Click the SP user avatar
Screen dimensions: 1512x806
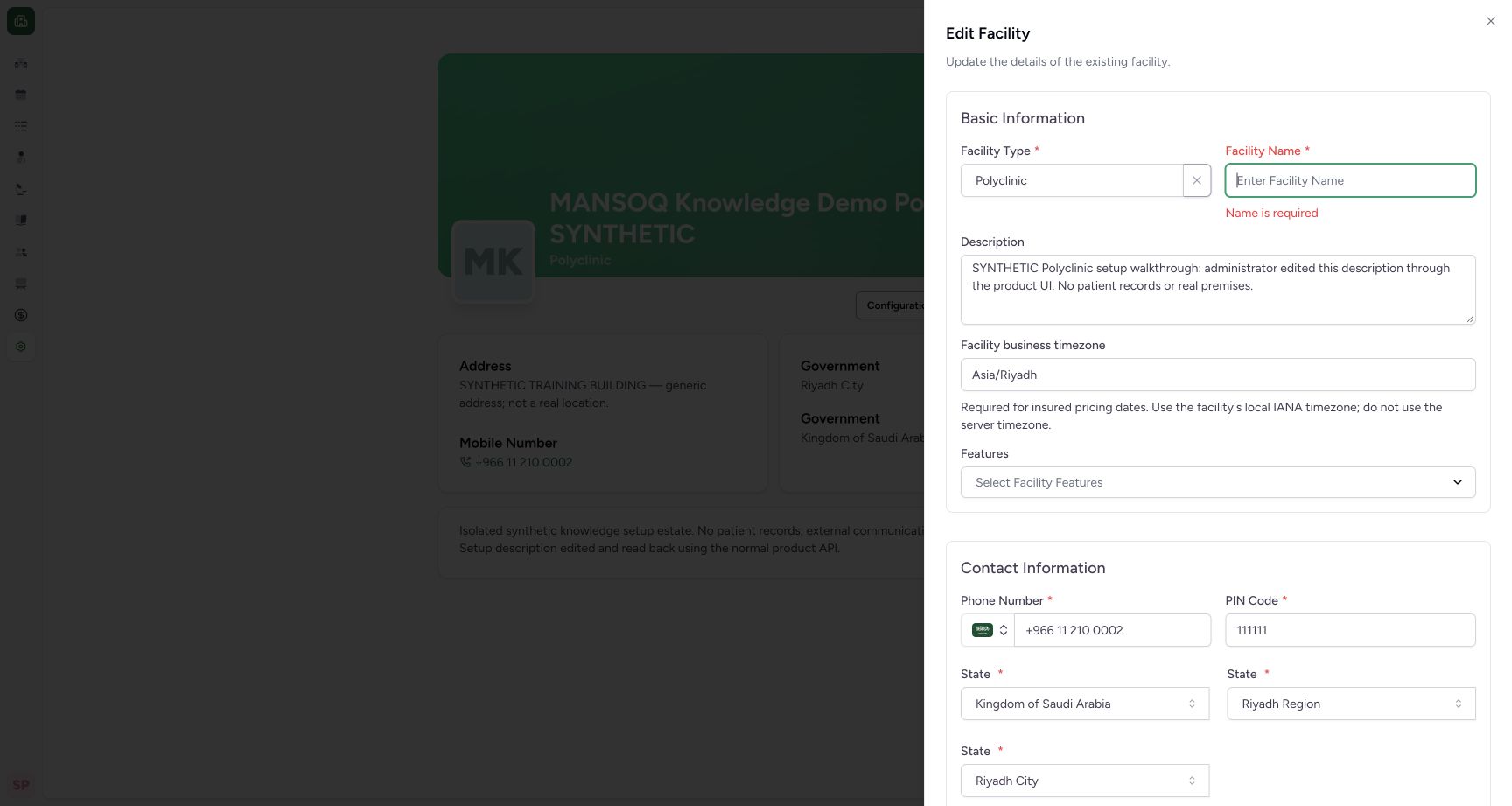click(x=21, y=785)
